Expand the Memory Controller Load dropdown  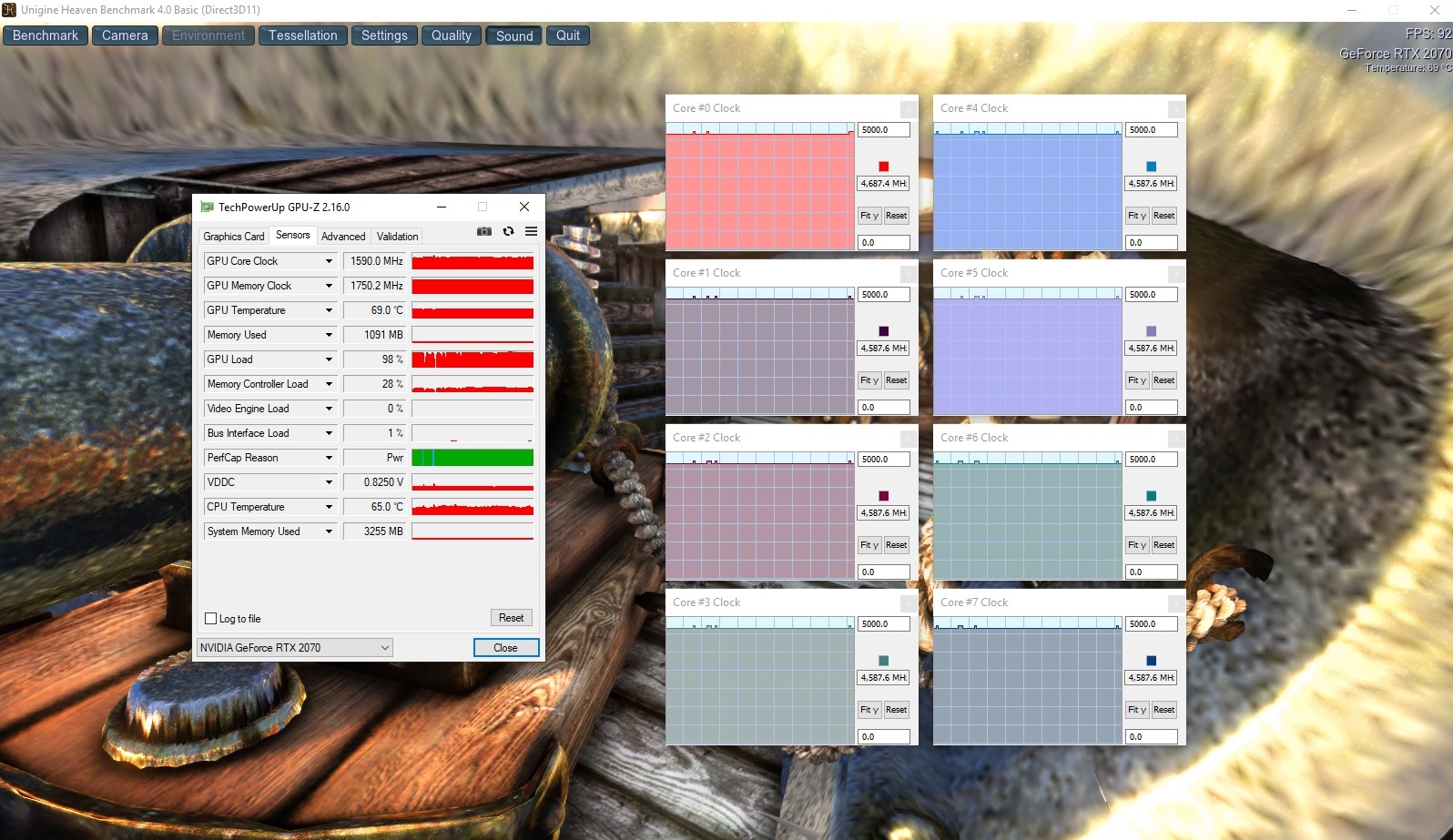click(329, 384)
